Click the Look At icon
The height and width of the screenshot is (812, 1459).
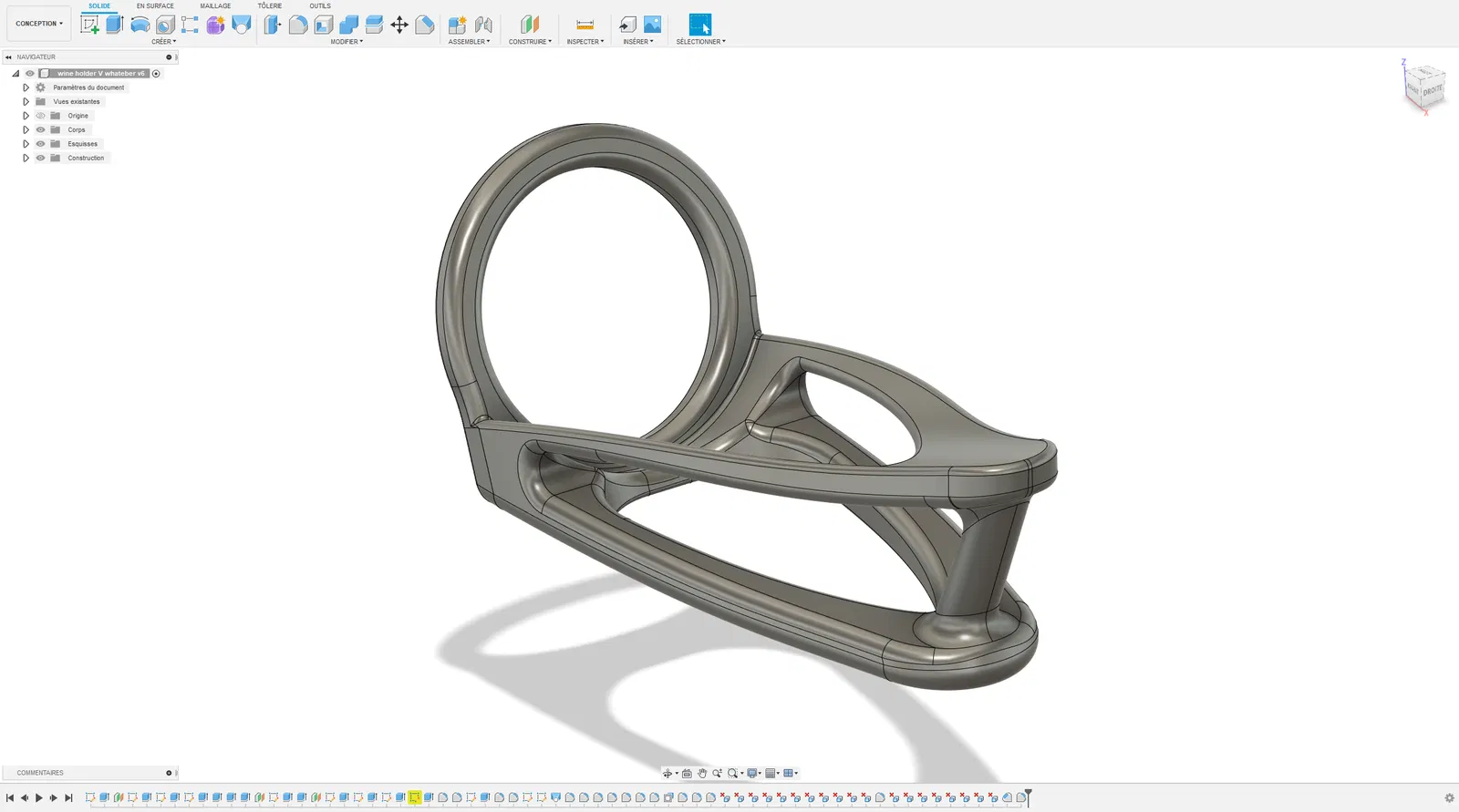click(687, 773)
